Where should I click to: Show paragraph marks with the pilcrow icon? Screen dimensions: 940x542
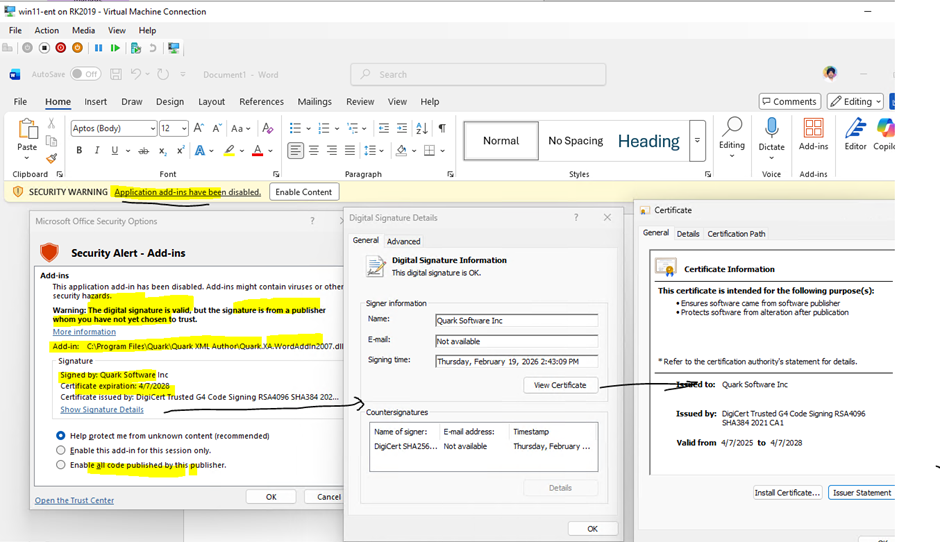click(x=442, y=128)
